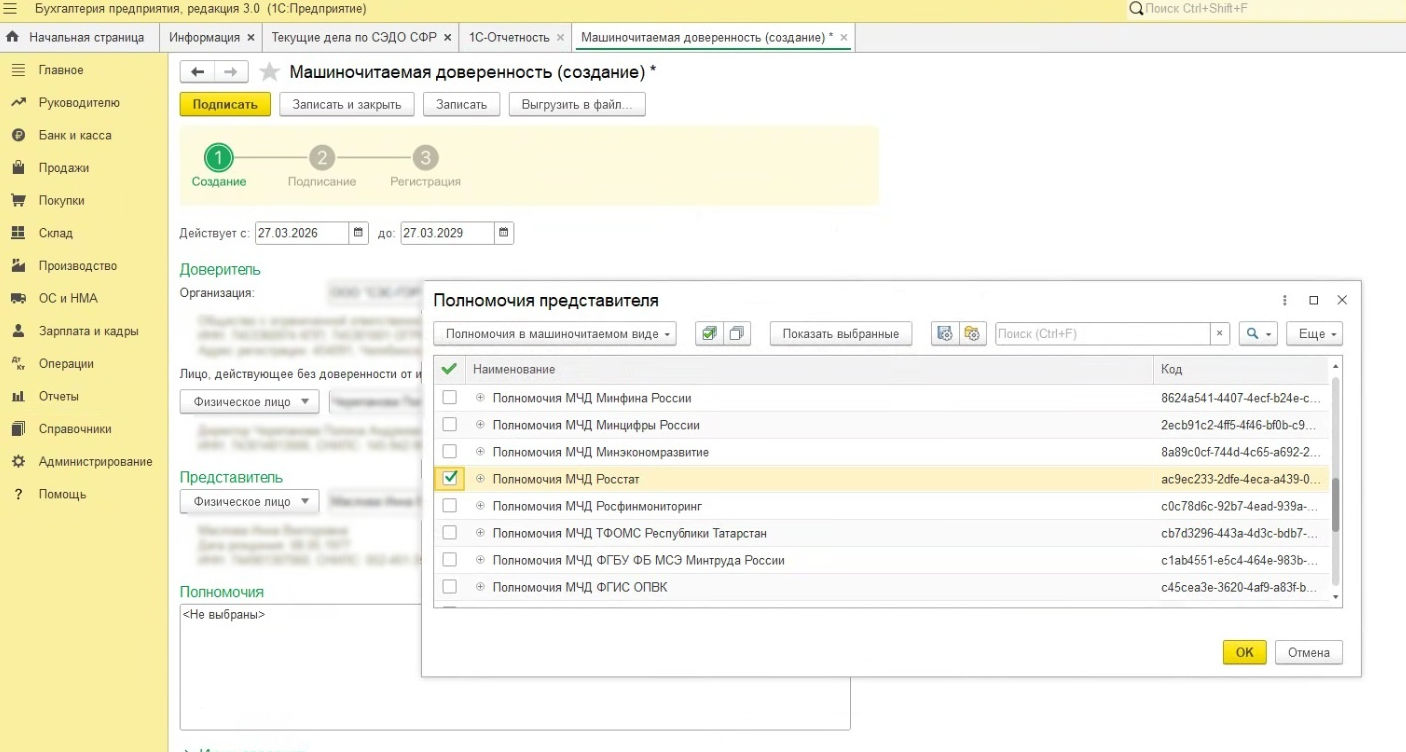Go back with the left arrow button
1406x752 pixels.
[x=197, y=72]
